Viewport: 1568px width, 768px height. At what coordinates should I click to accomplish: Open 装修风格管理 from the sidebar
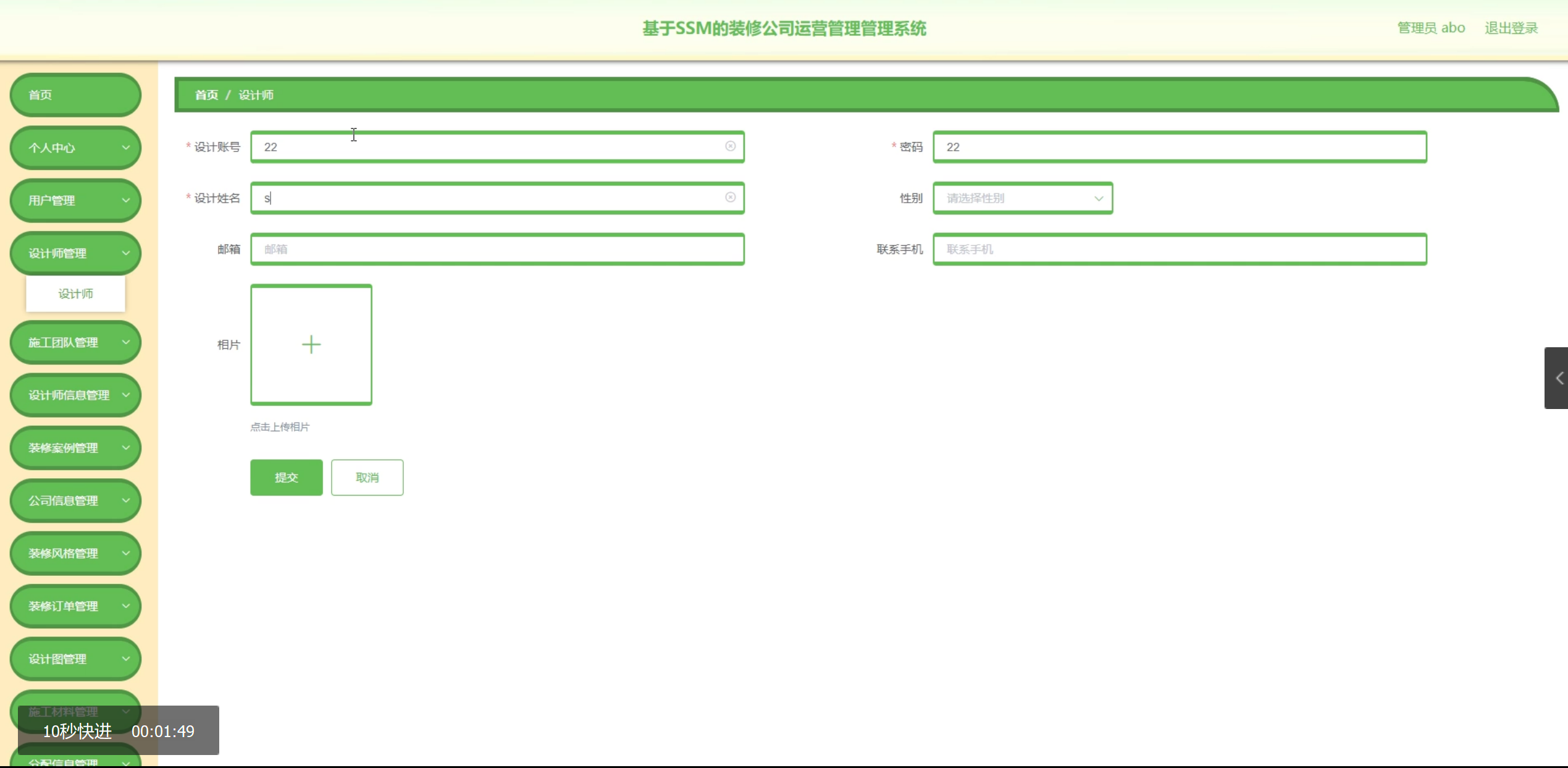(75, 553)
